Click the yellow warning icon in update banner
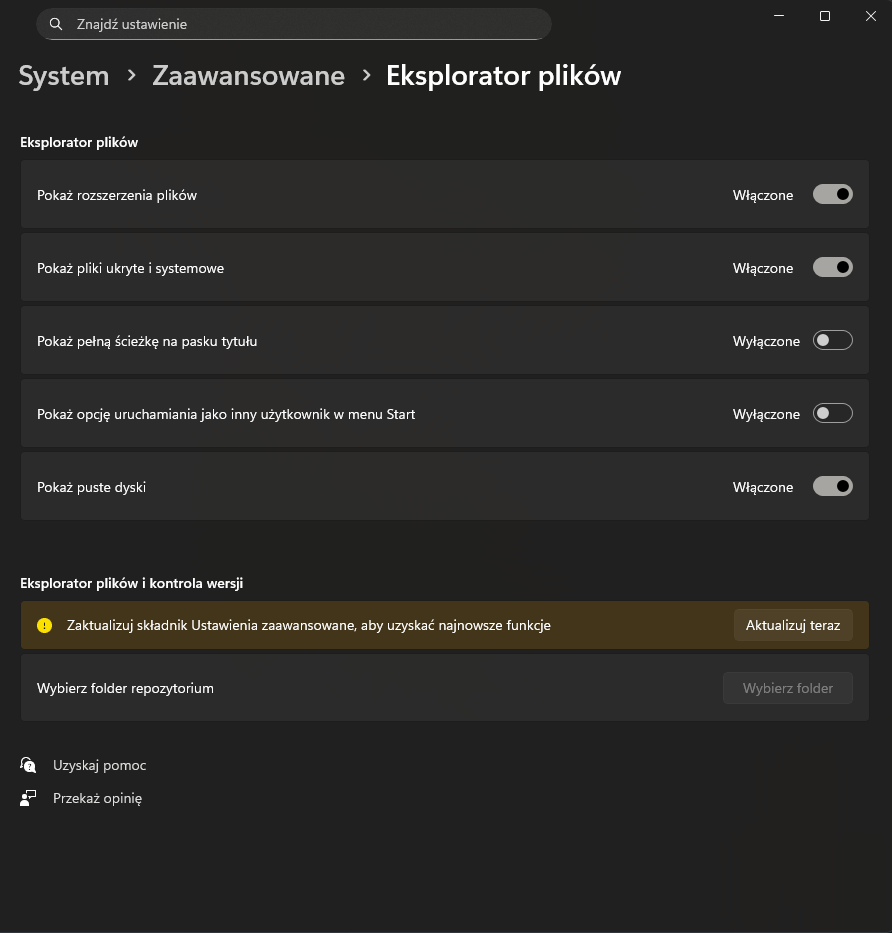892x933 pixels. (45, 625)
